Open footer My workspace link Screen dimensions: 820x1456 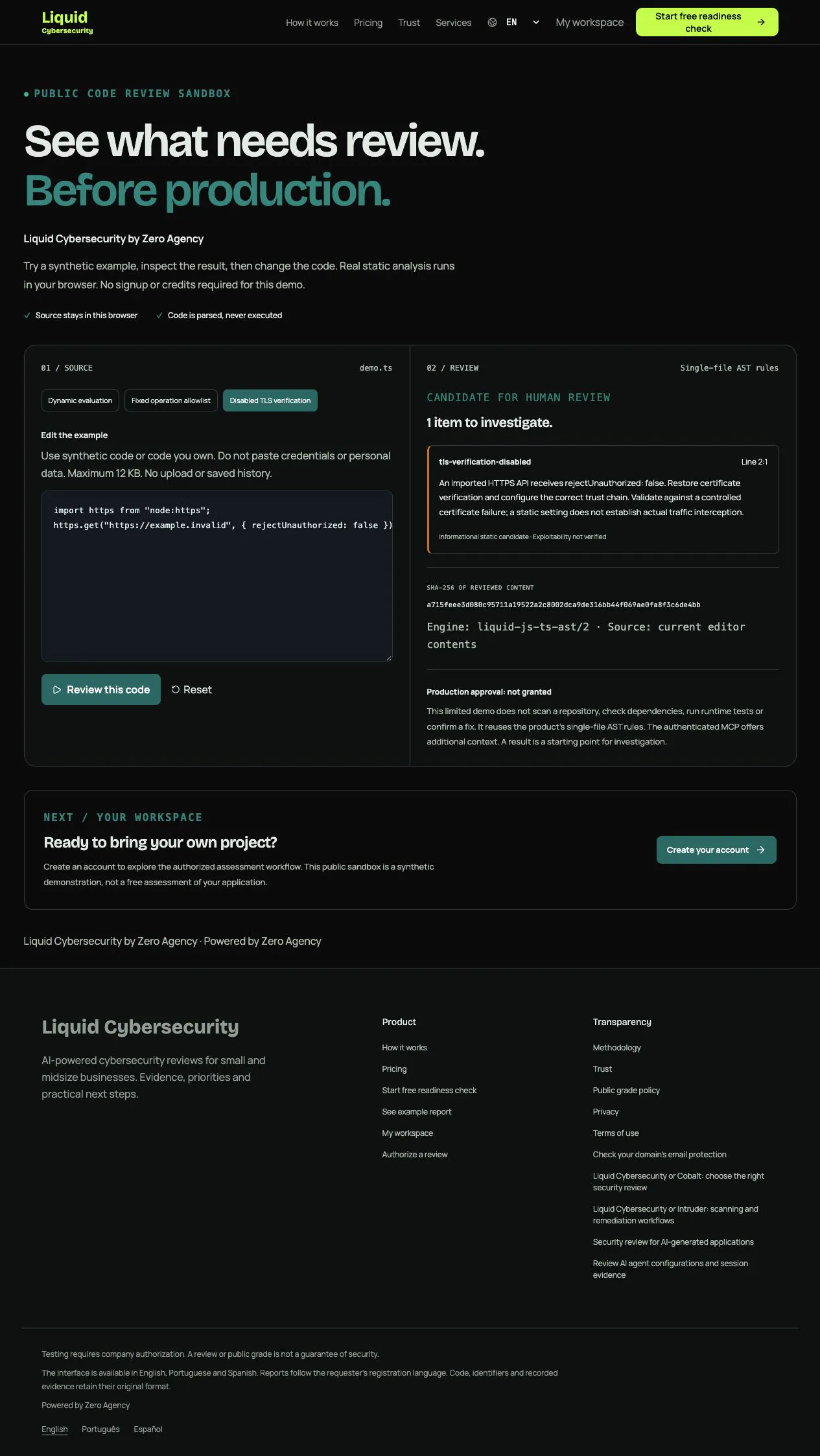click(x=408, y=1133)
